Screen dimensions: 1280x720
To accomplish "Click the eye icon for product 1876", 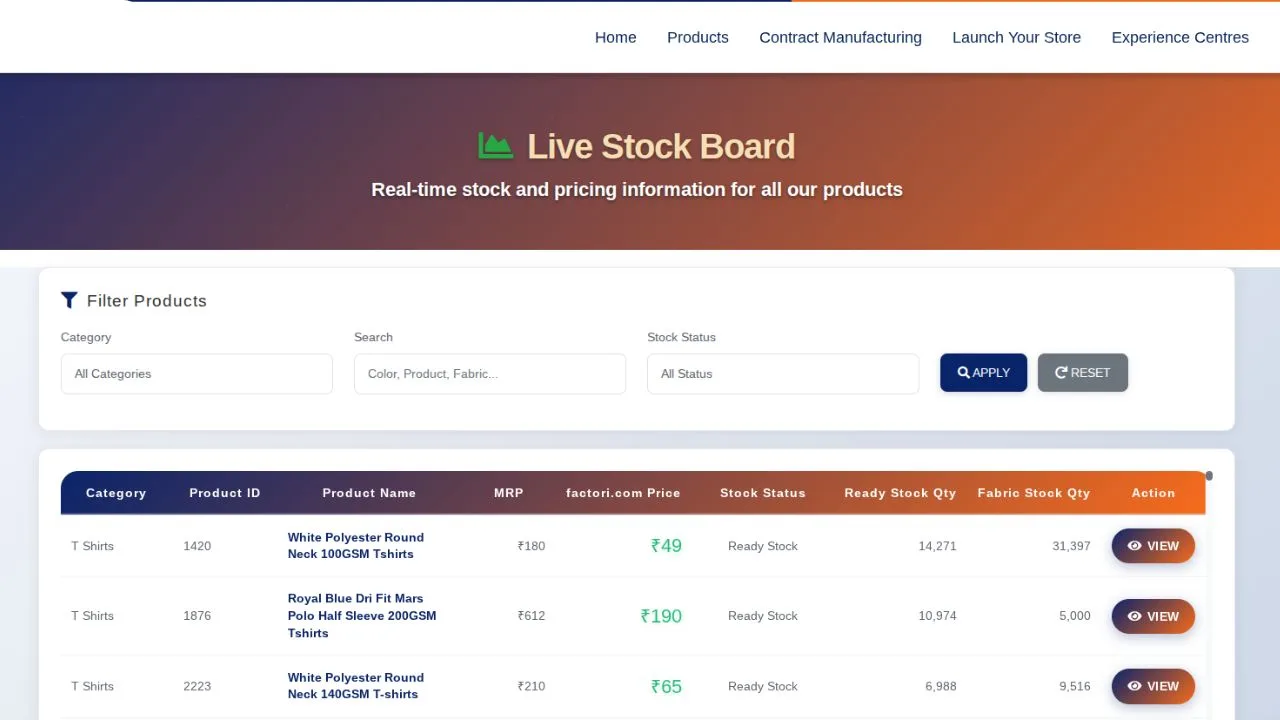I will pos(1134,616).
